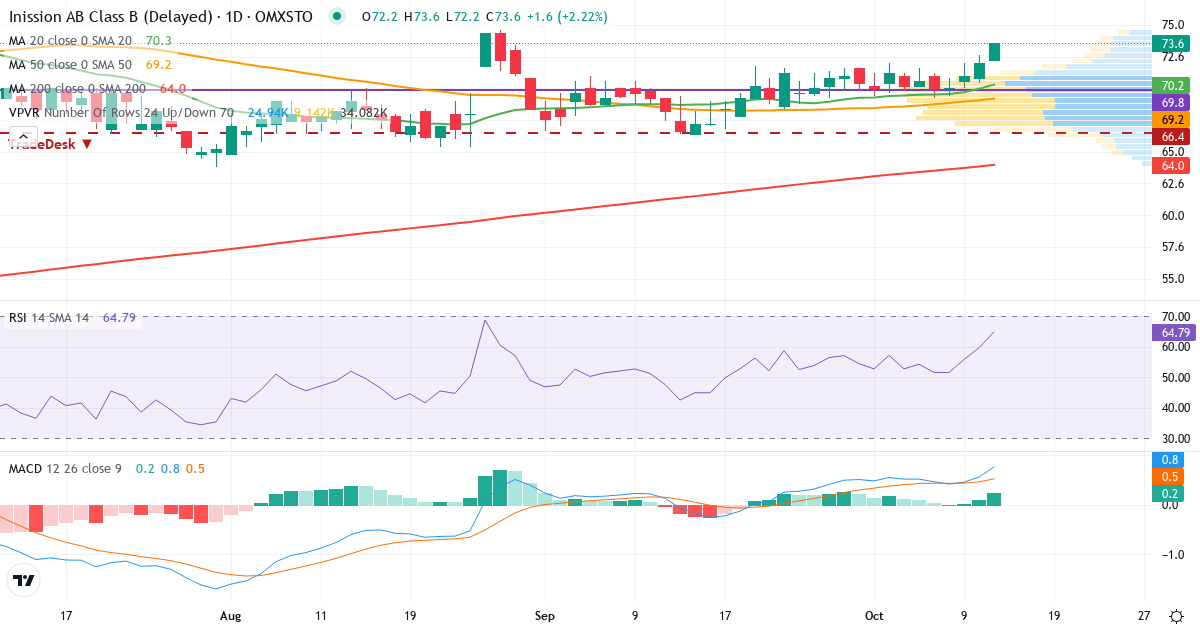Click the -1.0 MACD scale label

click(1172, 555)
